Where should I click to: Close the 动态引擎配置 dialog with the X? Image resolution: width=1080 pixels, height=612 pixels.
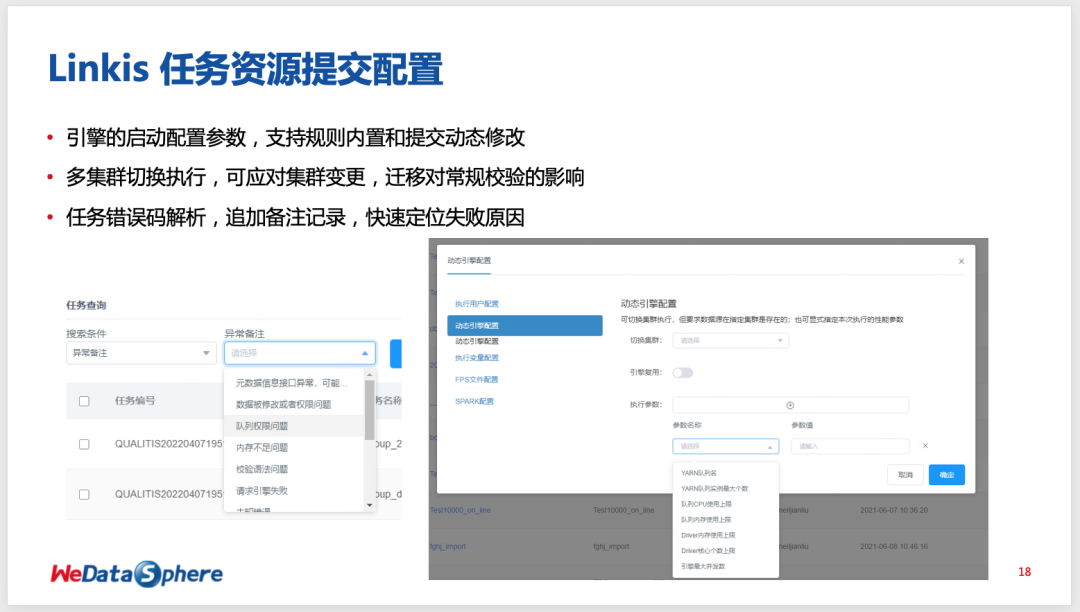click(961, 261)
